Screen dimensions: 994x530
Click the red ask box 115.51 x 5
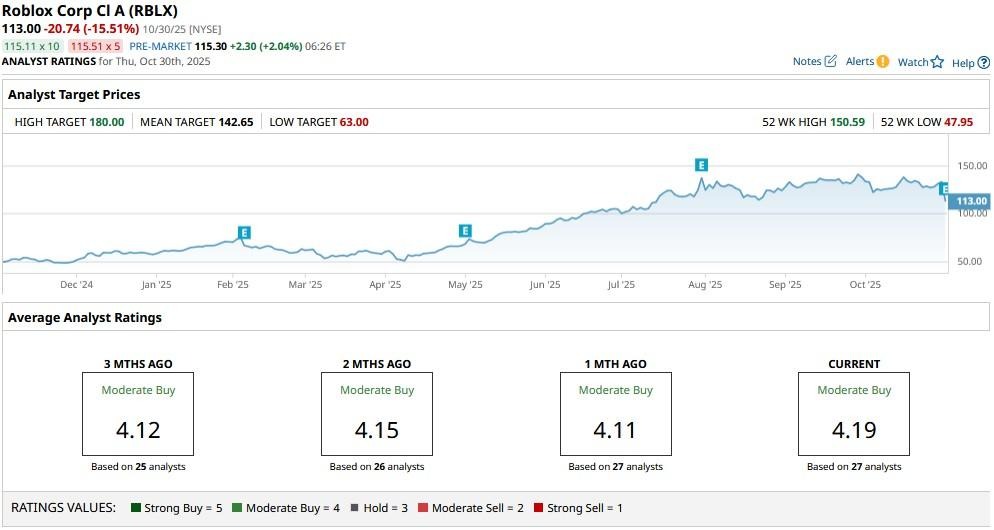pyautogui.click(x=96, y=46)
